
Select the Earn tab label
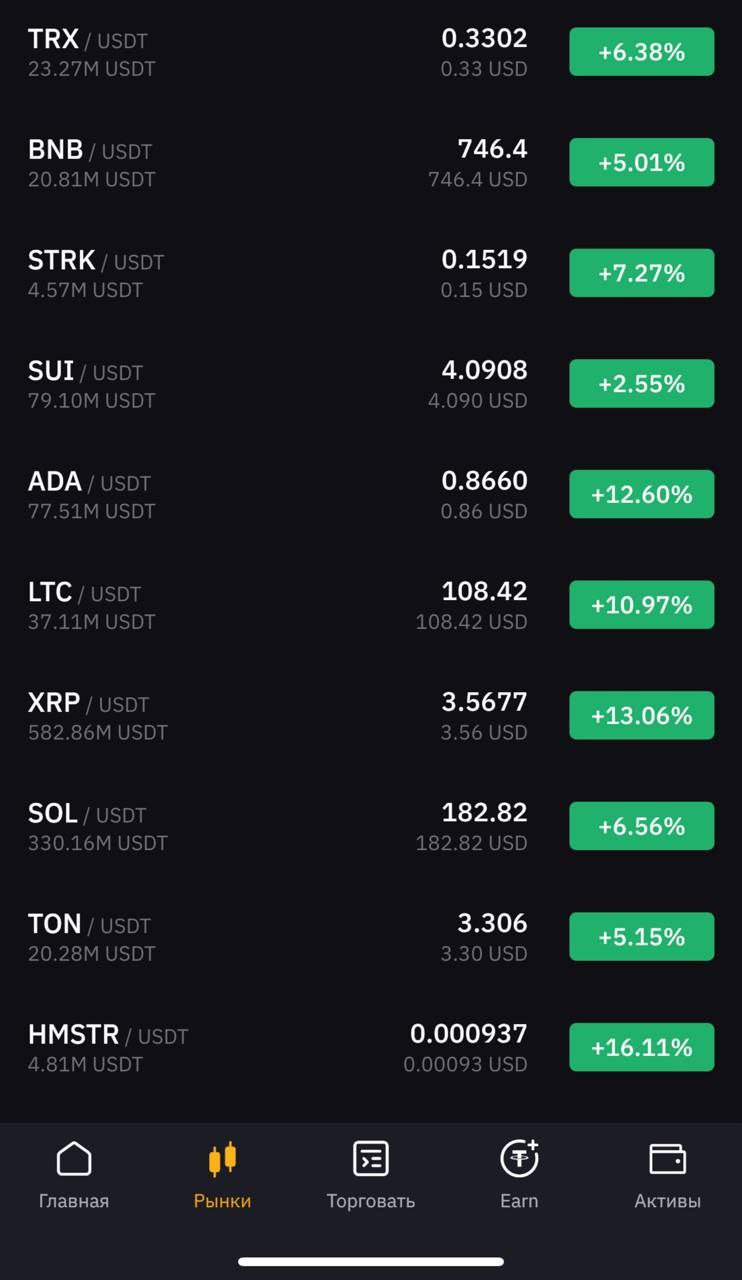pyautogui.click(x=519, y=1201)
